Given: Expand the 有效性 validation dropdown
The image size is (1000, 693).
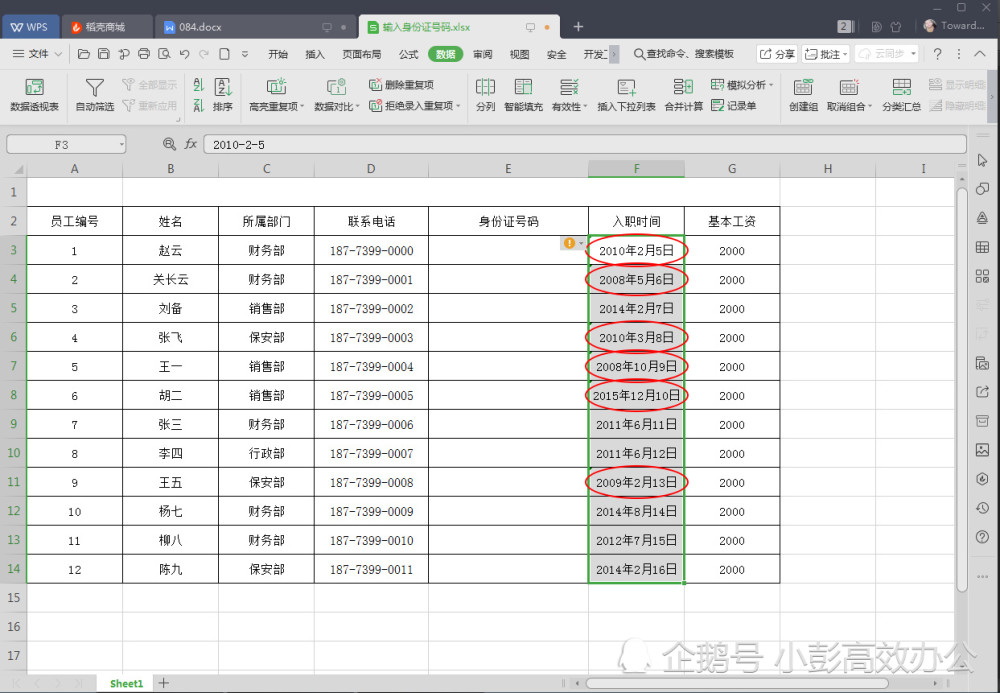Looking at the screenshot, I should (585, 106).
